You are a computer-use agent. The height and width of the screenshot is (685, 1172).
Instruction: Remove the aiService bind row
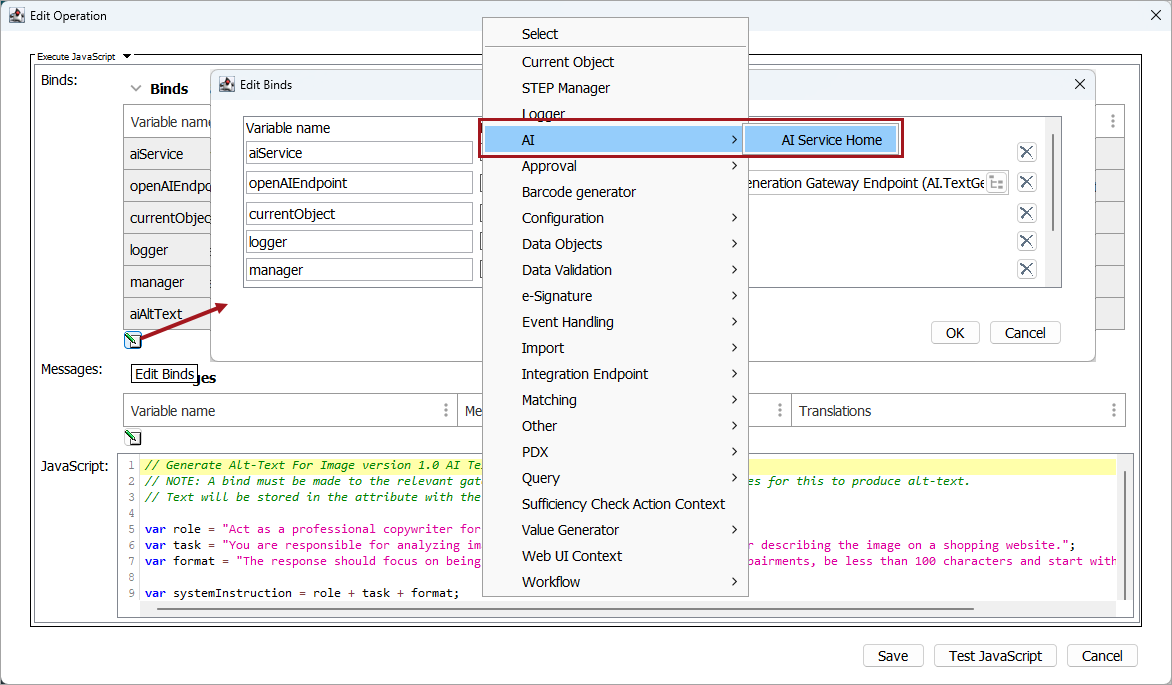point(1026,152)
